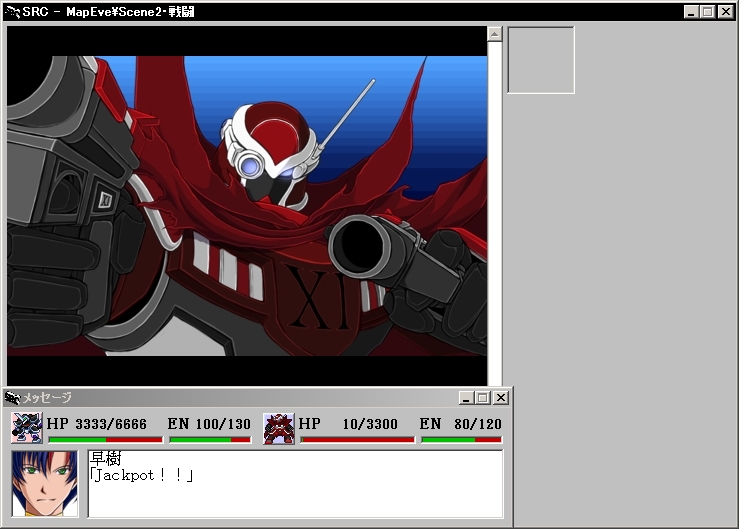
Task: Close the メッセージ window
Action: pos(501,398)
